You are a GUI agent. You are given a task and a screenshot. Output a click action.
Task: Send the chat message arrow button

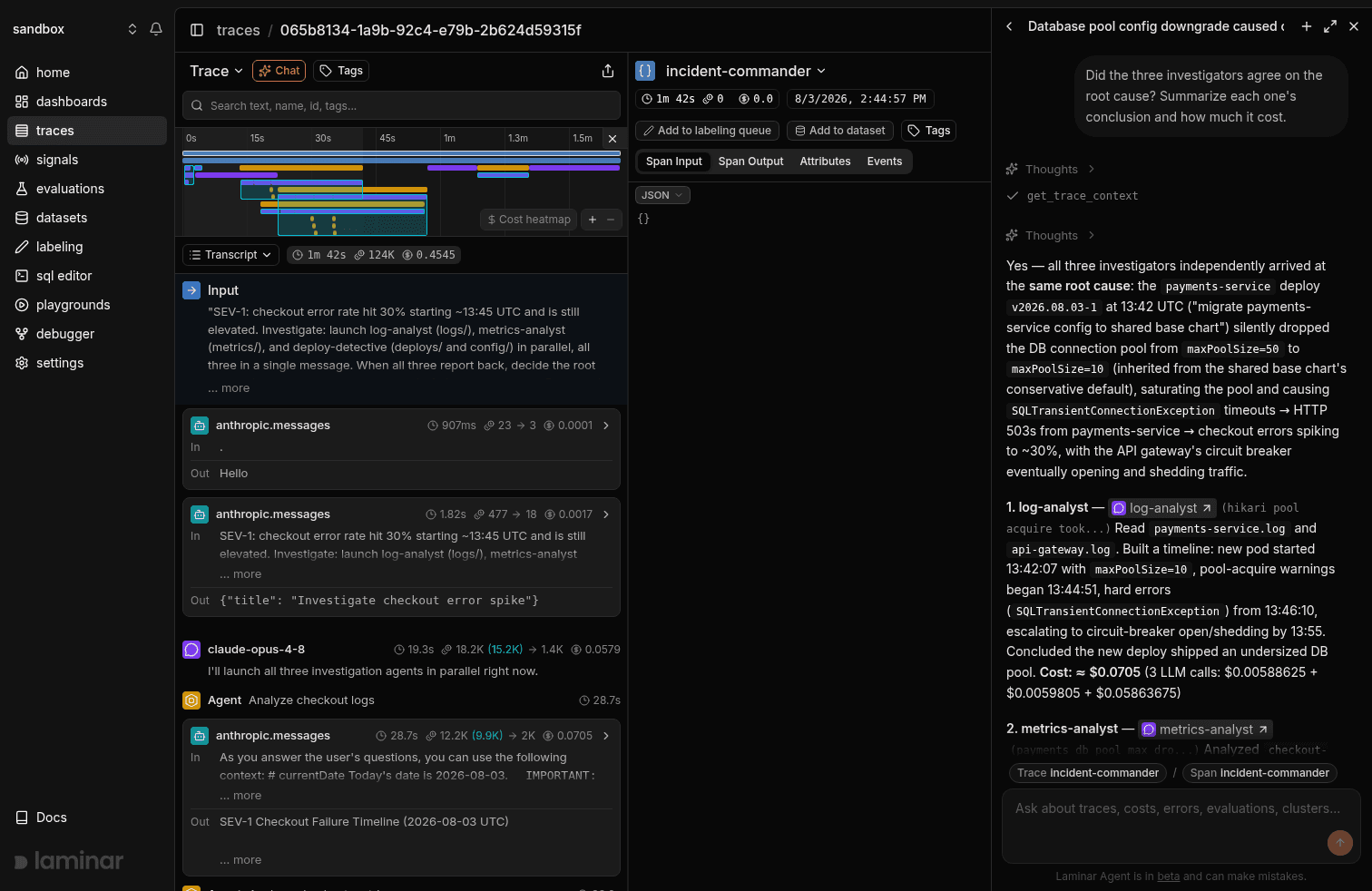point(1340,843)
